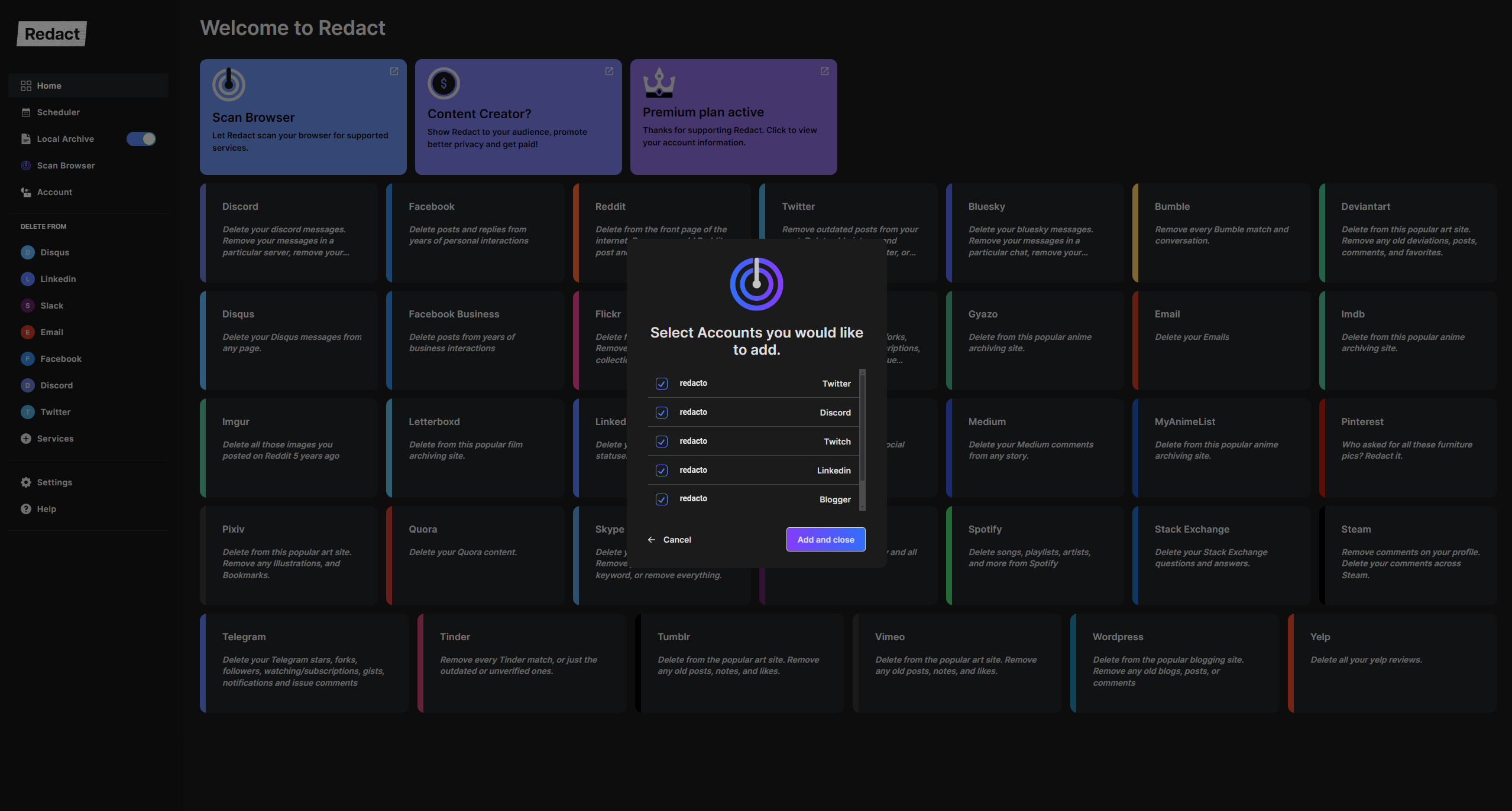Uncheck the Twitch account checkbox
The width and height of the screenshot is (1512, 811).
pyautogui.click(x=662, y=442)
